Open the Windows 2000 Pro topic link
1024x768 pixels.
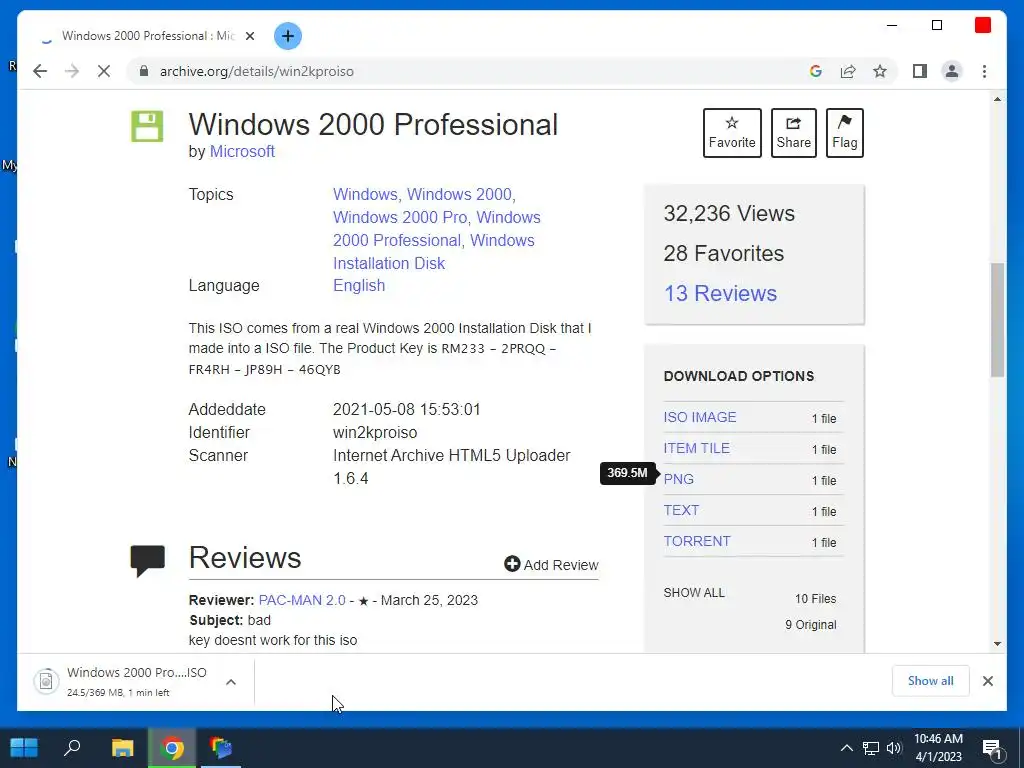(400, 217)
